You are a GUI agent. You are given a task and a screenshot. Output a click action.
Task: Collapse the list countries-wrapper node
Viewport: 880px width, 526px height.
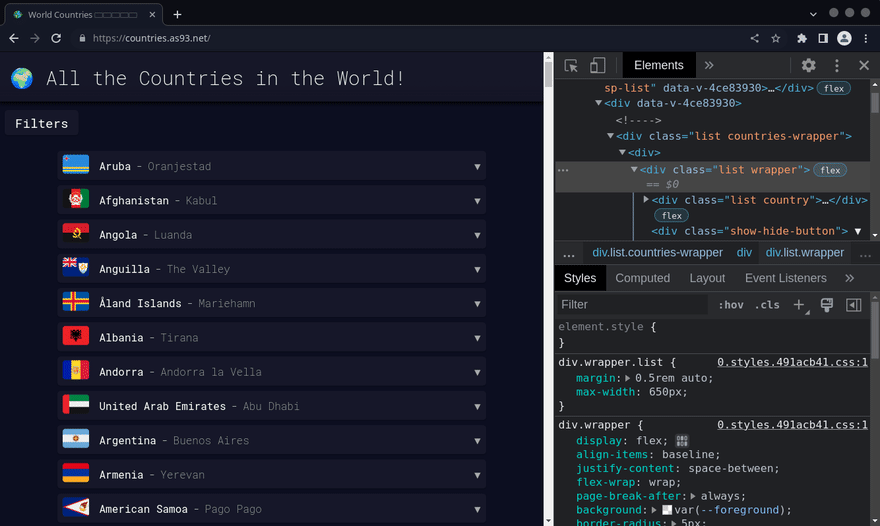click(x=610, y=136)
